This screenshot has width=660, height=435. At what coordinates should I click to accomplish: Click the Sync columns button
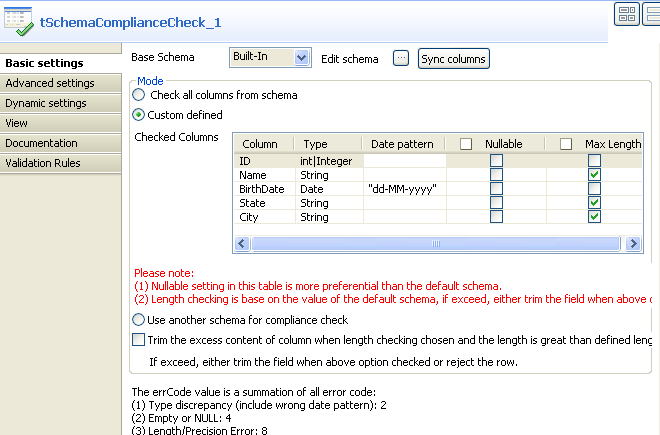(453, 59)
